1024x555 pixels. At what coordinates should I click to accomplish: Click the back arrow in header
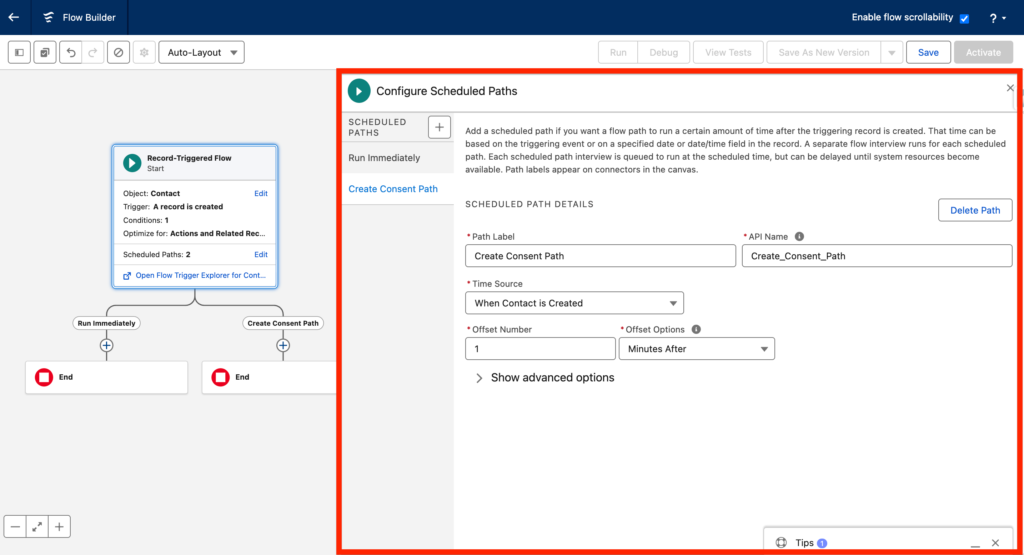pos(14,17)
